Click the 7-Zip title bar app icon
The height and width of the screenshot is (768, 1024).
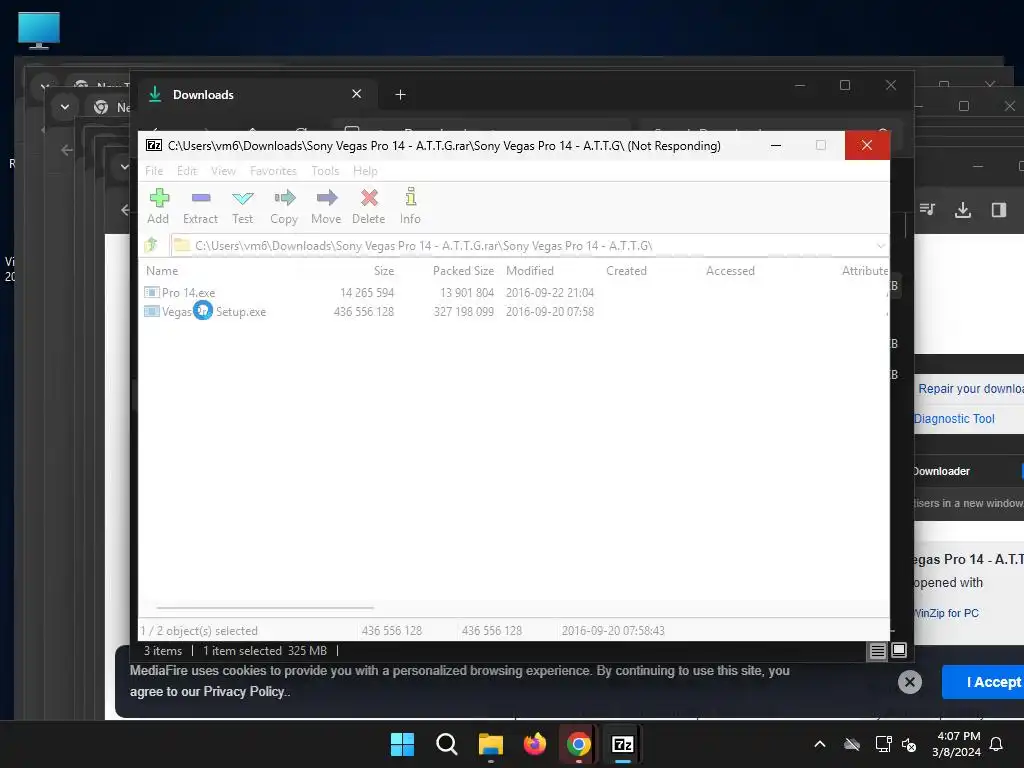(154, 145)
